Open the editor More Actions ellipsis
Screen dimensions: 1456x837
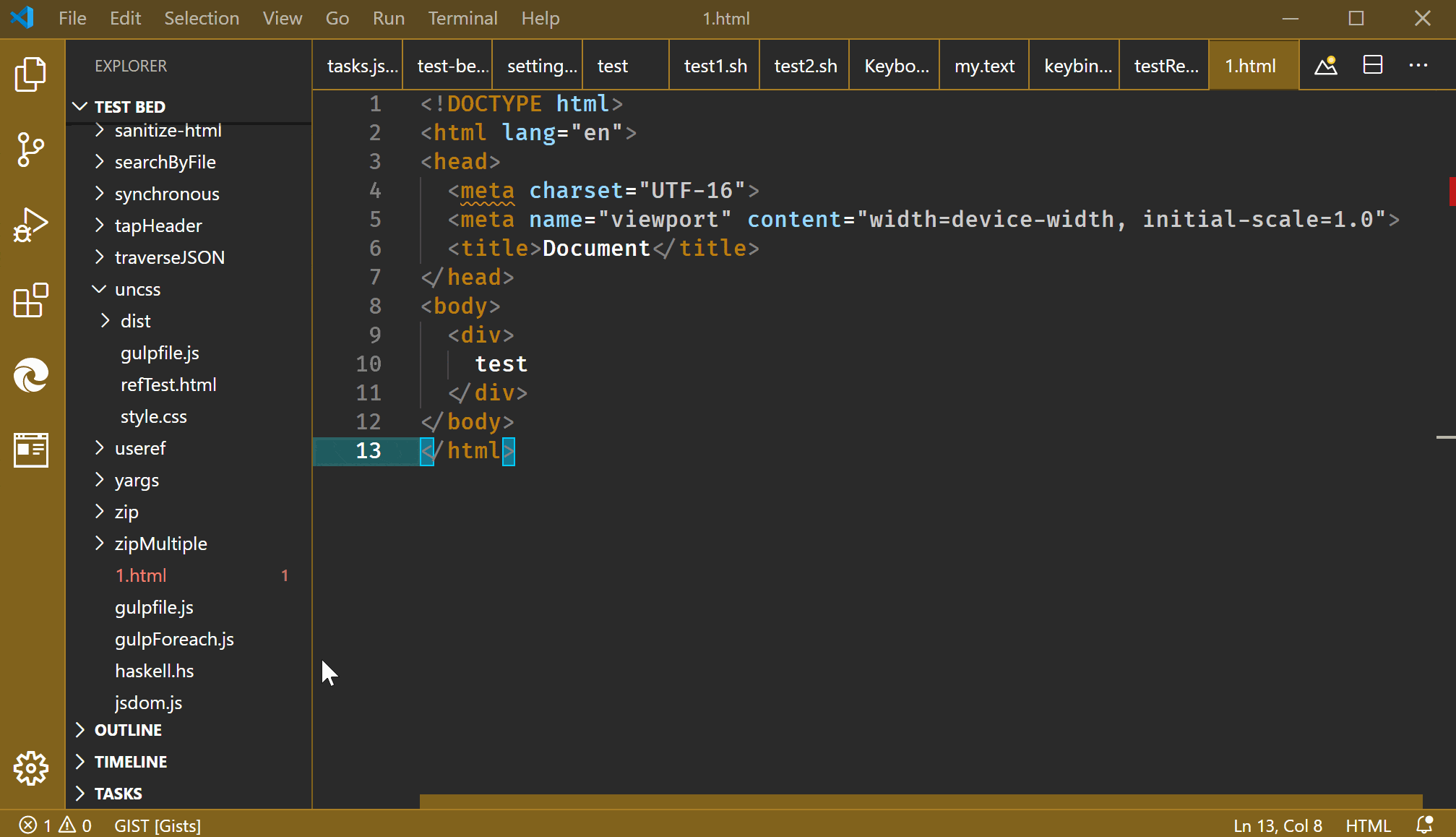point(1418,66)
